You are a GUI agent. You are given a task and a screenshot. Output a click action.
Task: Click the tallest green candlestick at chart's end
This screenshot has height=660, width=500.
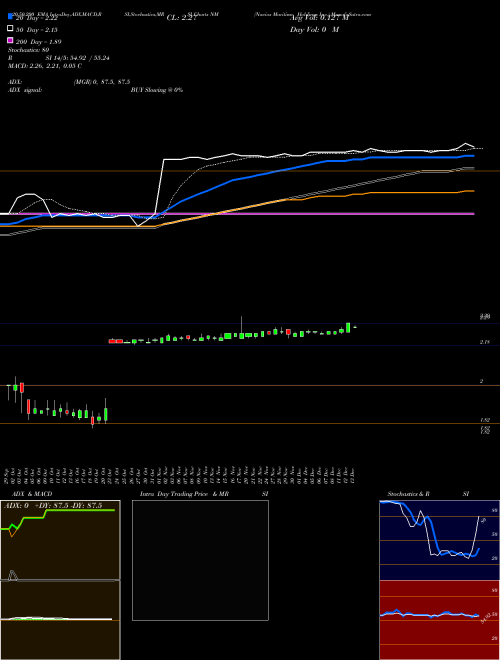click(x=348, y=327)
